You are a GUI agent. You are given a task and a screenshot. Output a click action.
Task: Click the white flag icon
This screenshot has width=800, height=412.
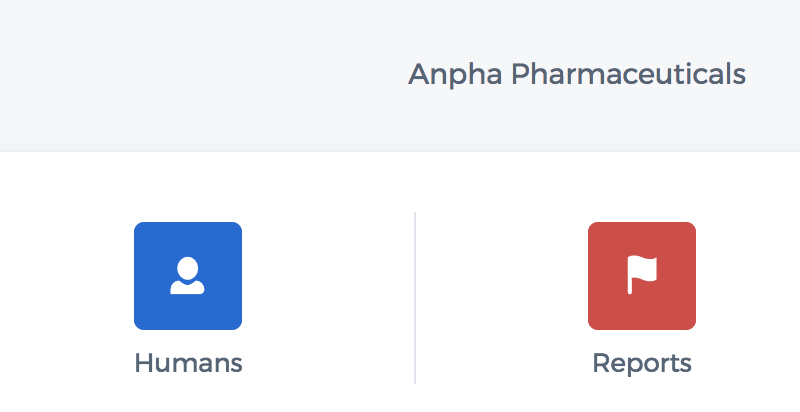(x=642, y=275)
